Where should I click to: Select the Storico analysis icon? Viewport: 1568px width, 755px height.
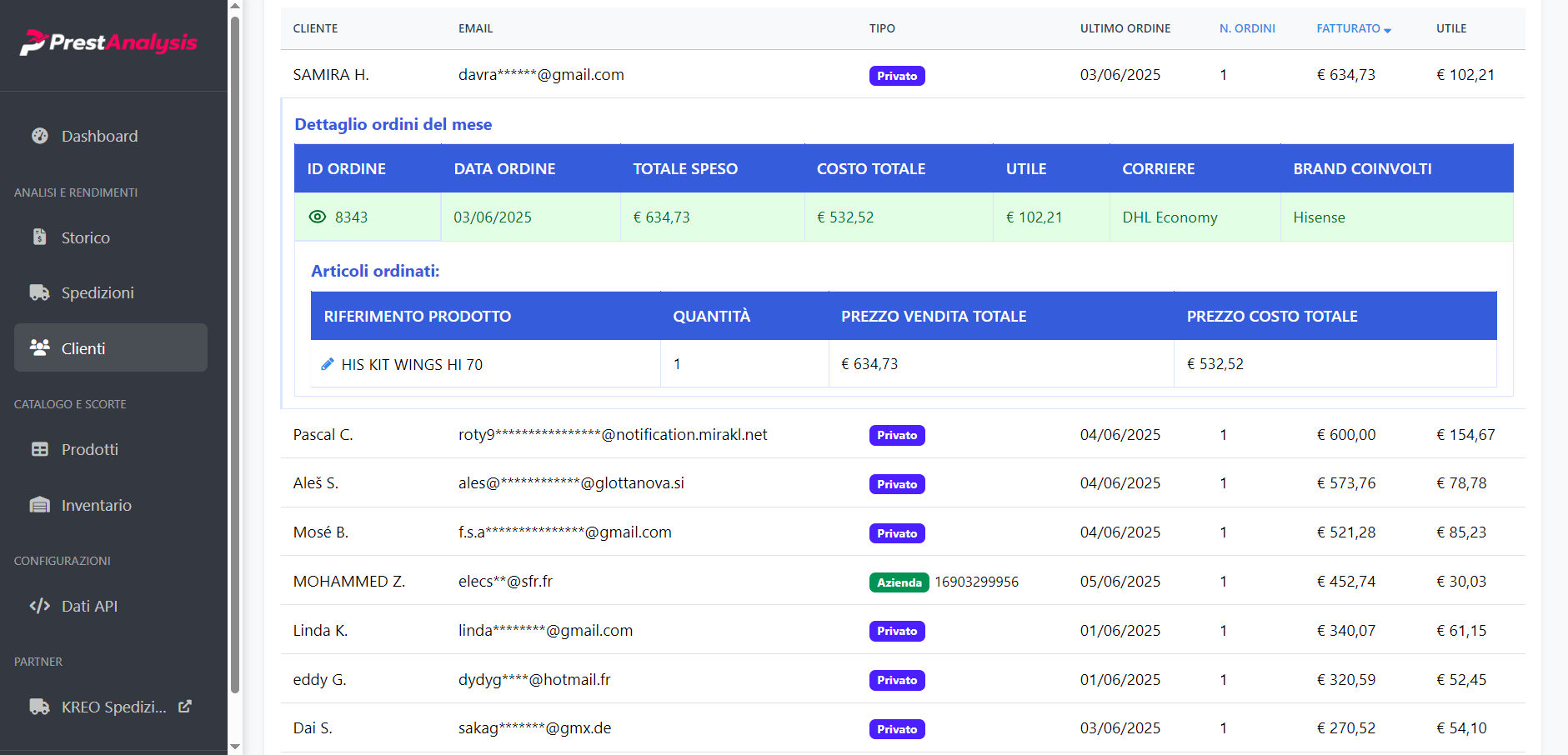[x=40, y=237]
